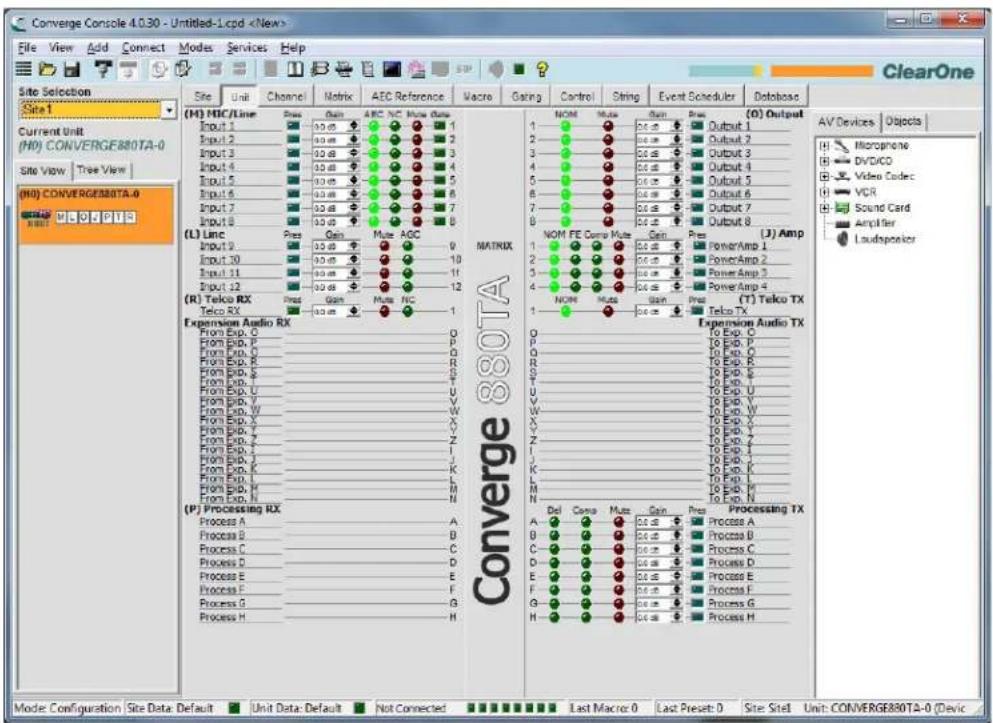993x723 pixels.
Task: Click the pink house toolbar icon
Action: (417, 69)
